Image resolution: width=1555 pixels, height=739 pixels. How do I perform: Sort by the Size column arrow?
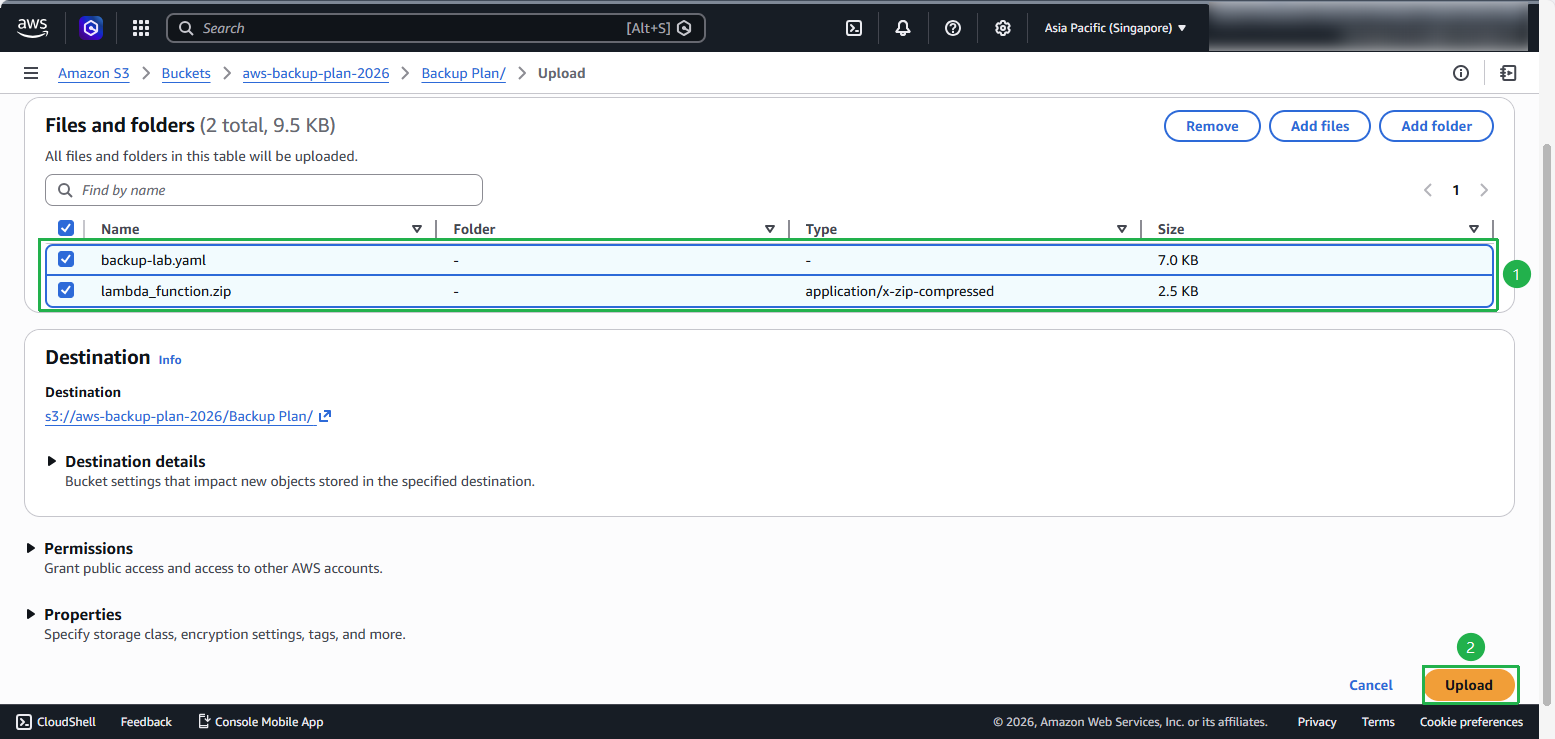(1474, 229)
